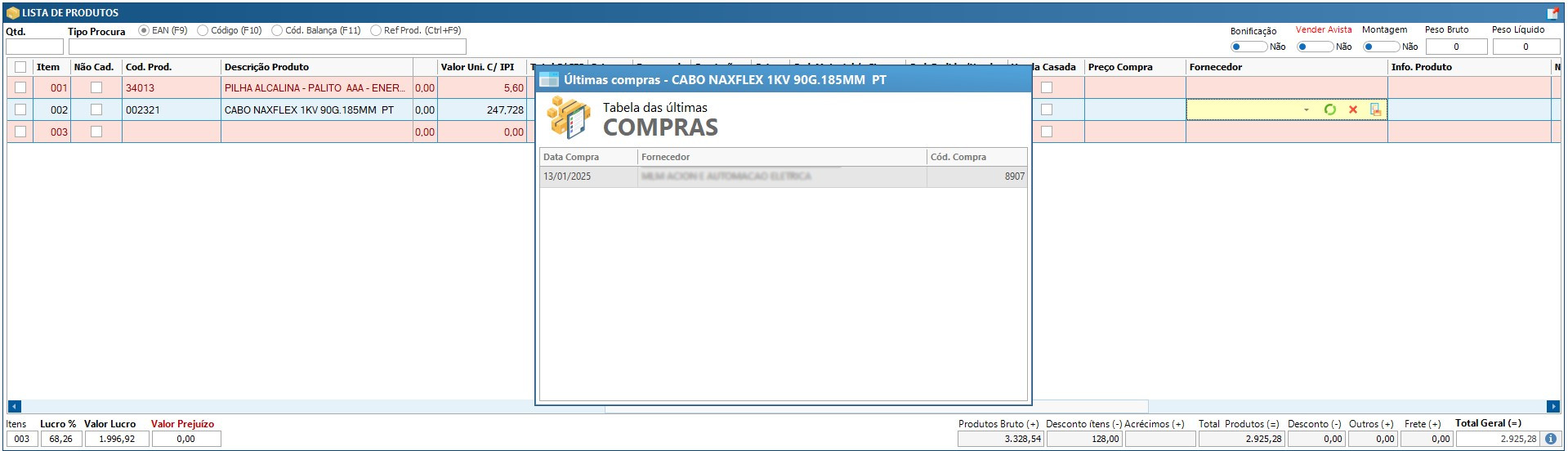This screenshot has width=1568, height=451.
Task: Select purchase row dated 13/01/2025
Action: 783,176
